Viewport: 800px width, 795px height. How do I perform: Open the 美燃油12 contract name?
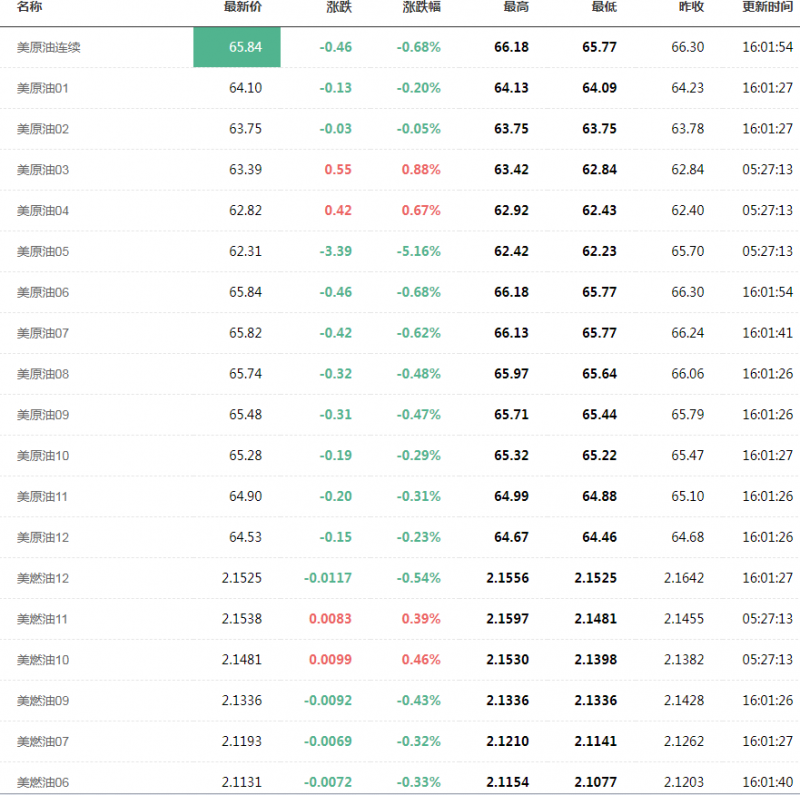[43, 578]
